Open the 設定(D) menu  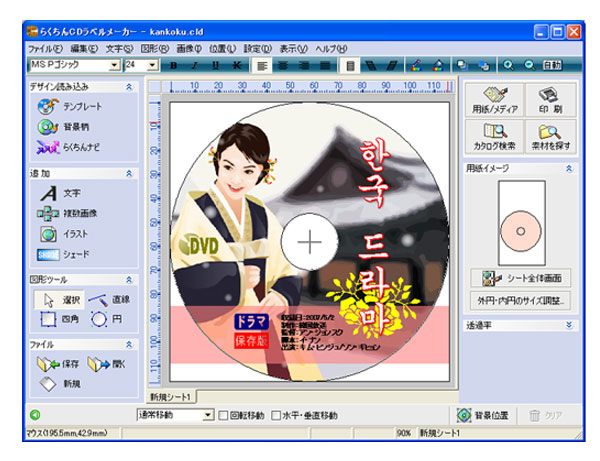(258, 49)
